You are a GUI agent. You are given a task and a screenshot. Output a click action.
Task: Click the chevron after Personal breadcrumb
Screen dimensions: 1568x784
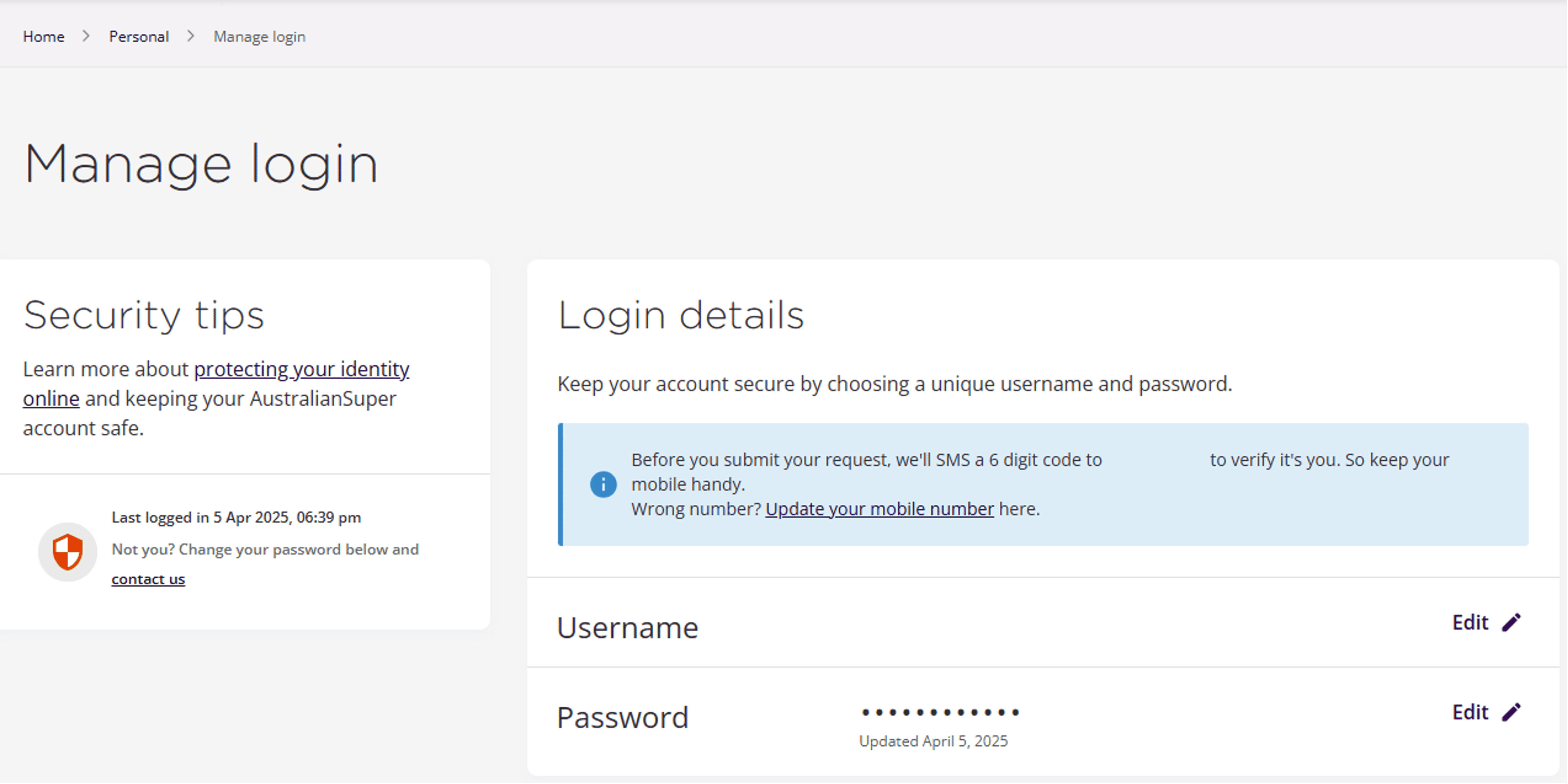pos(191,37)
